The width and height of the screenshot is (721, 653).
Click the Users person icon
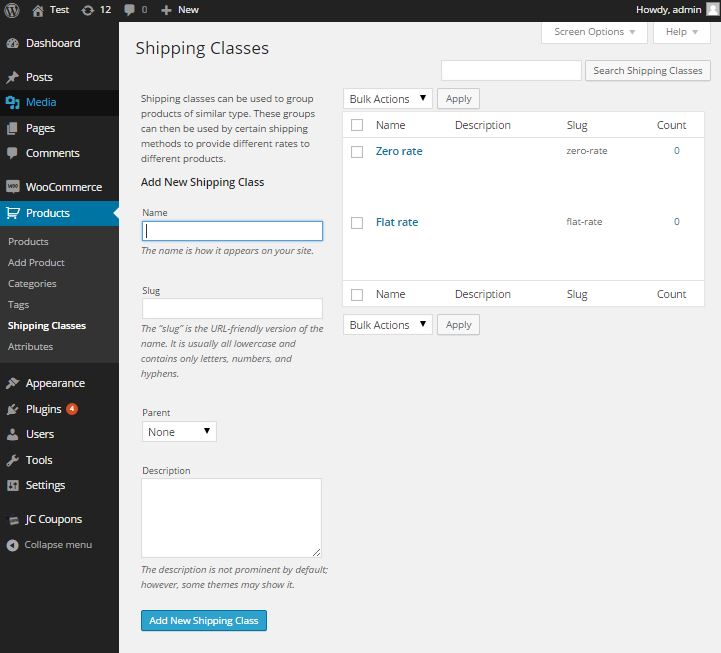13,434
